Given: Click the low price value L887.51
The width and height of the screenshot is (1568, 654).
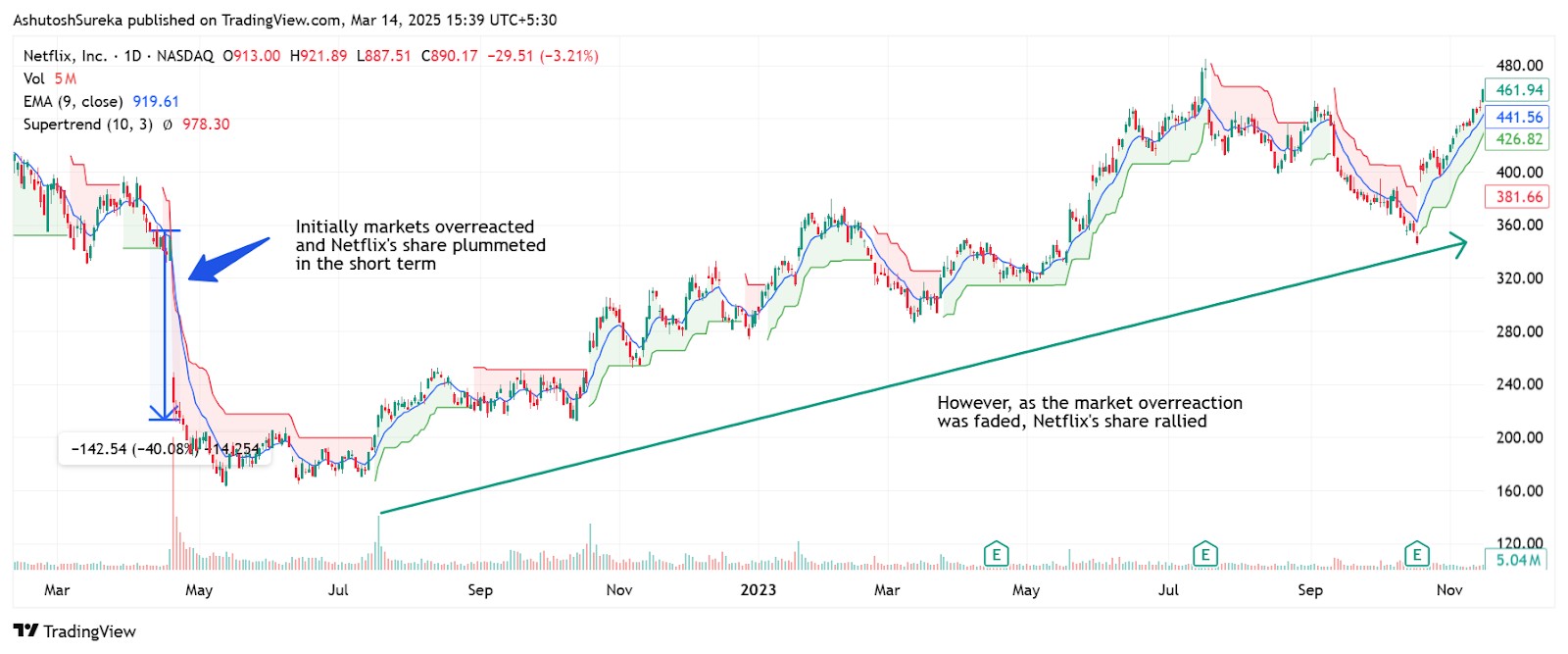Looking at the screenshot, I should [384, 56].
